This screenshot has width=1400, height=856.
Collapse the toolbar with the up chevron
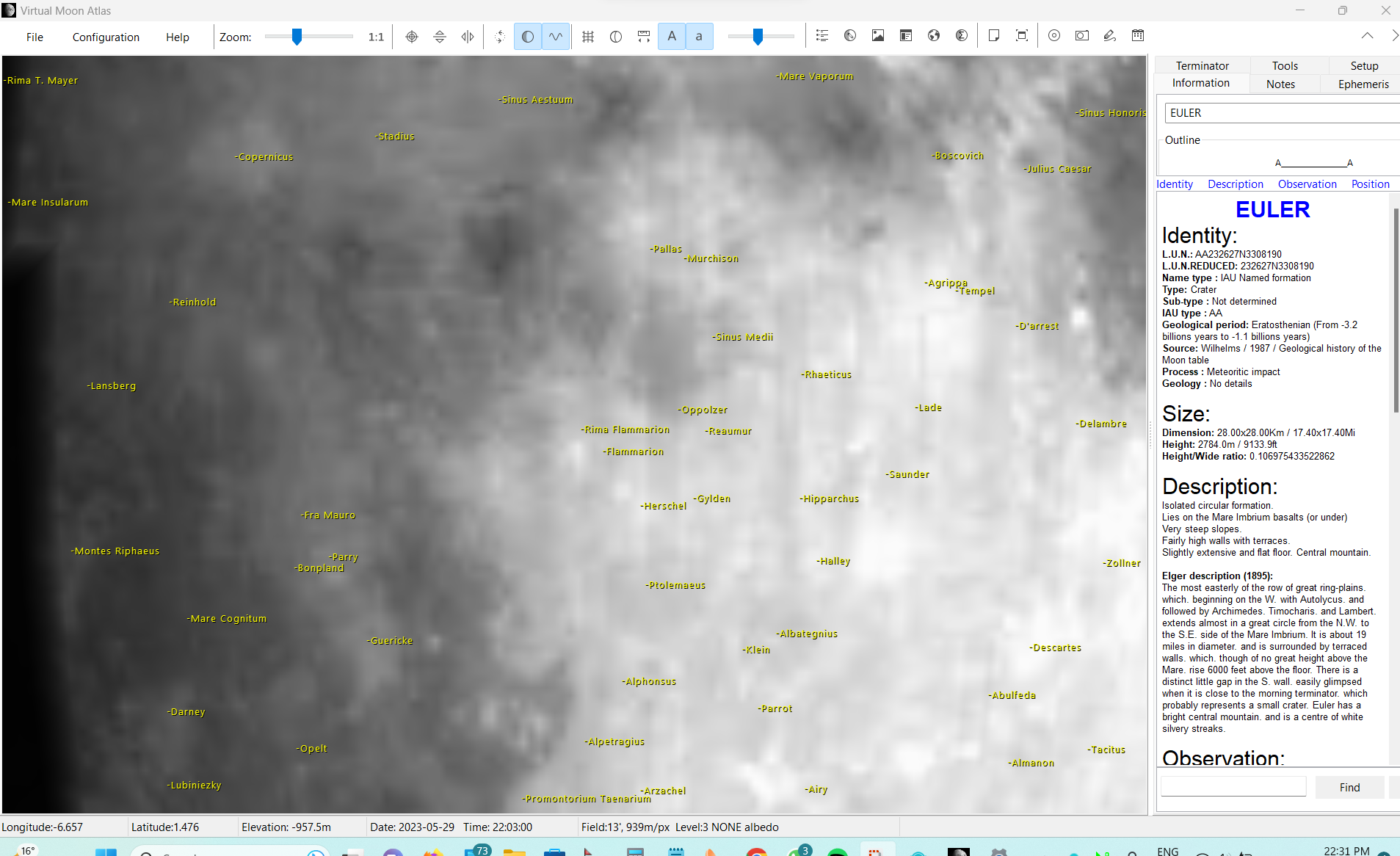pyautogui.click(x=1367, y=36)
